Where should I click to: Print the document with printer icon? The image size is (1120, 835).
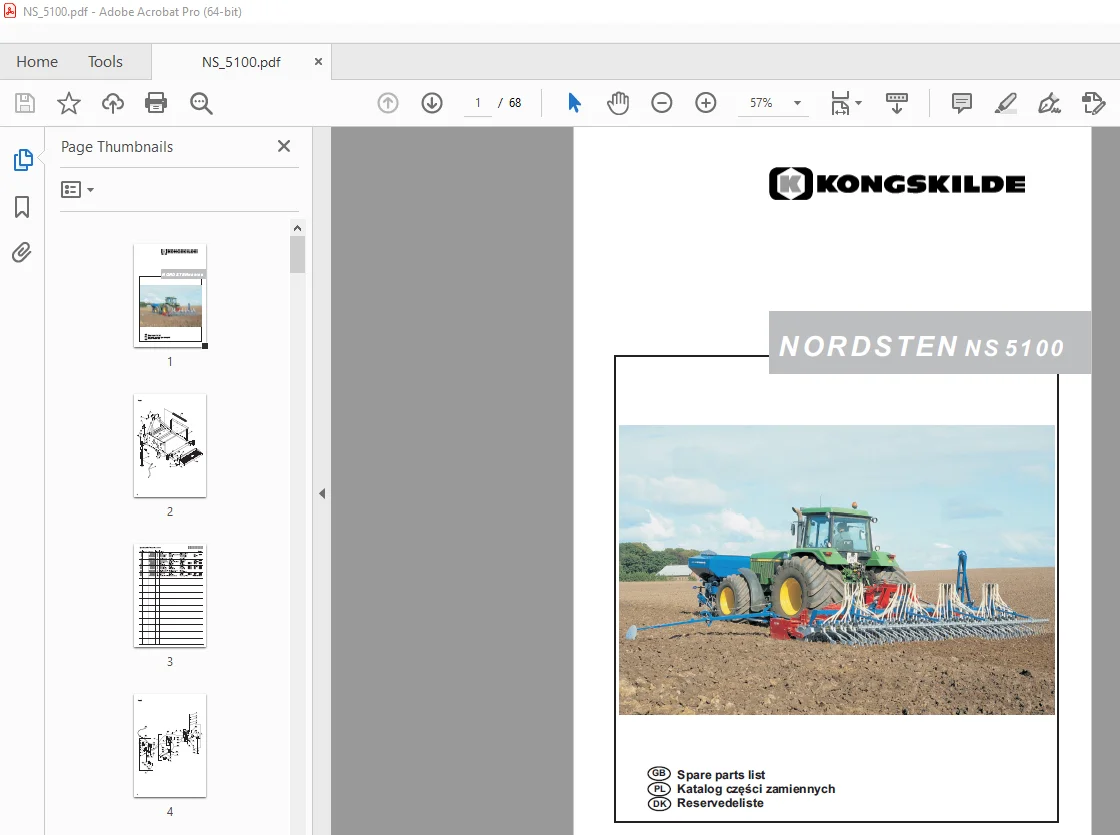tap(156, 104)
